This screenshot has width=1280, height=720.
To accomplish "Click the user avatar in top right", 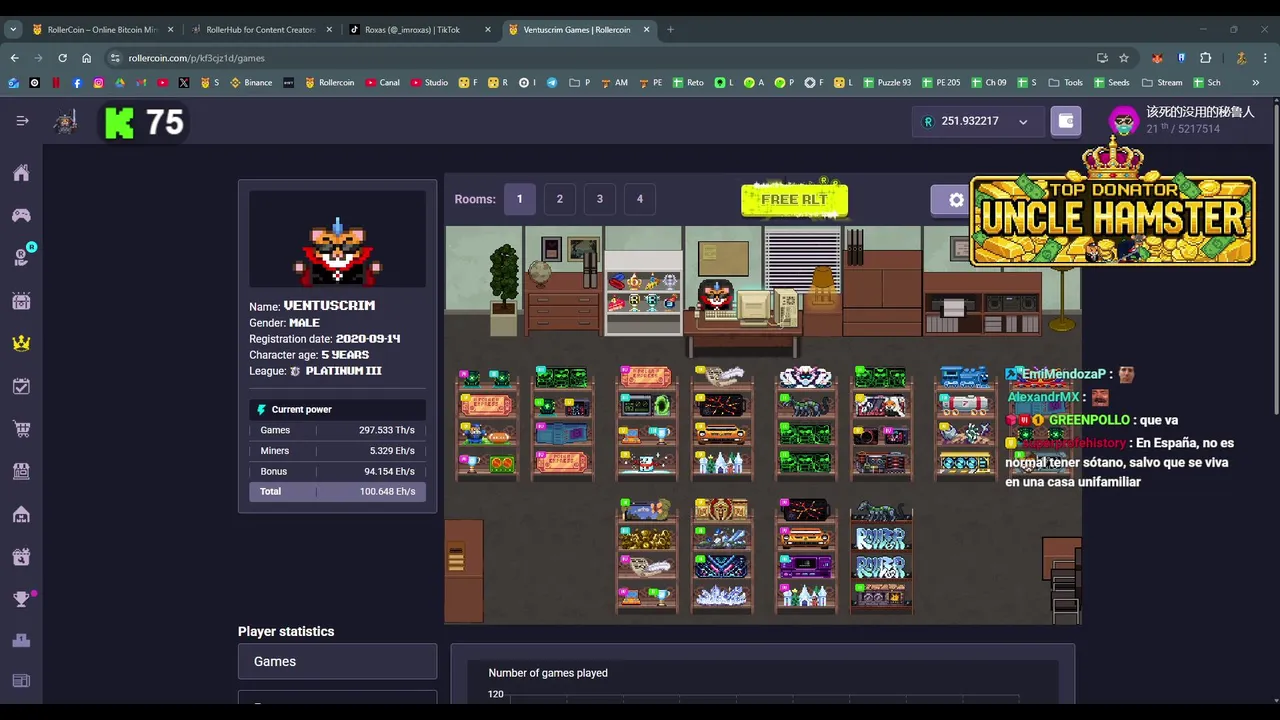I will [1124, 121].
